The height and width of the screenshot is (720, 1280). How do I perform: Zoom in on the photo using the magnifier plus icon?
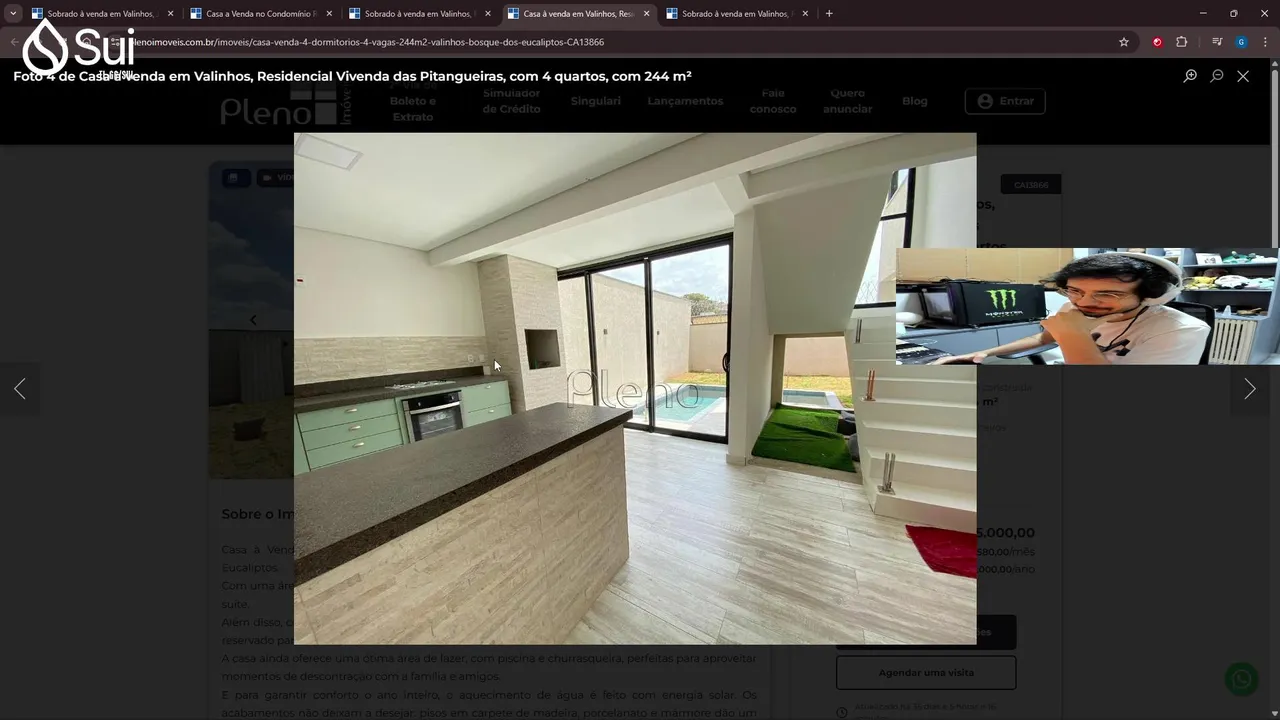pos(1190,76)
